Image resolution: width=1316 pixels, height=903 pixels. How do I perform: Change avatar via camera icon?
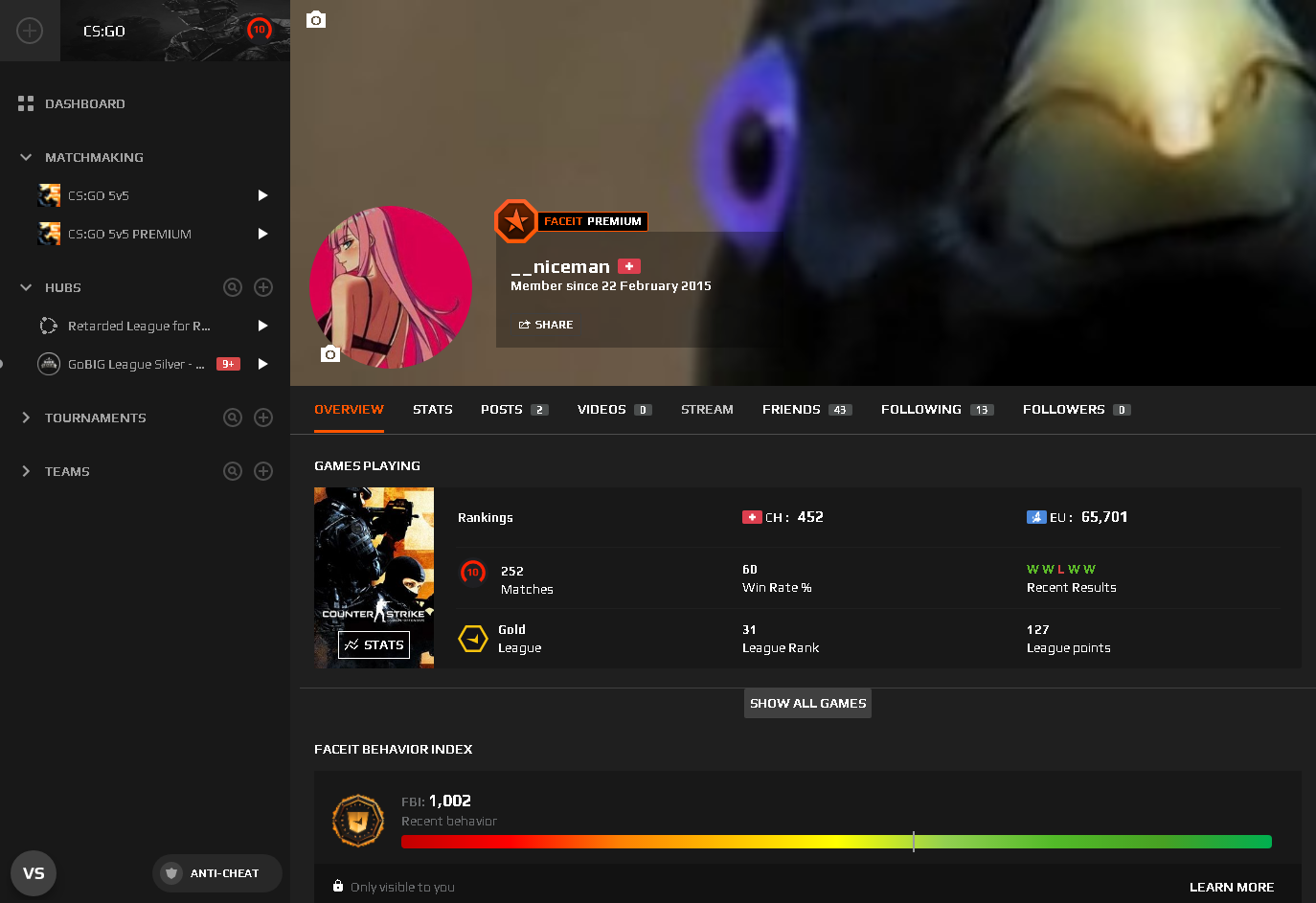click(x=330, y=354)
